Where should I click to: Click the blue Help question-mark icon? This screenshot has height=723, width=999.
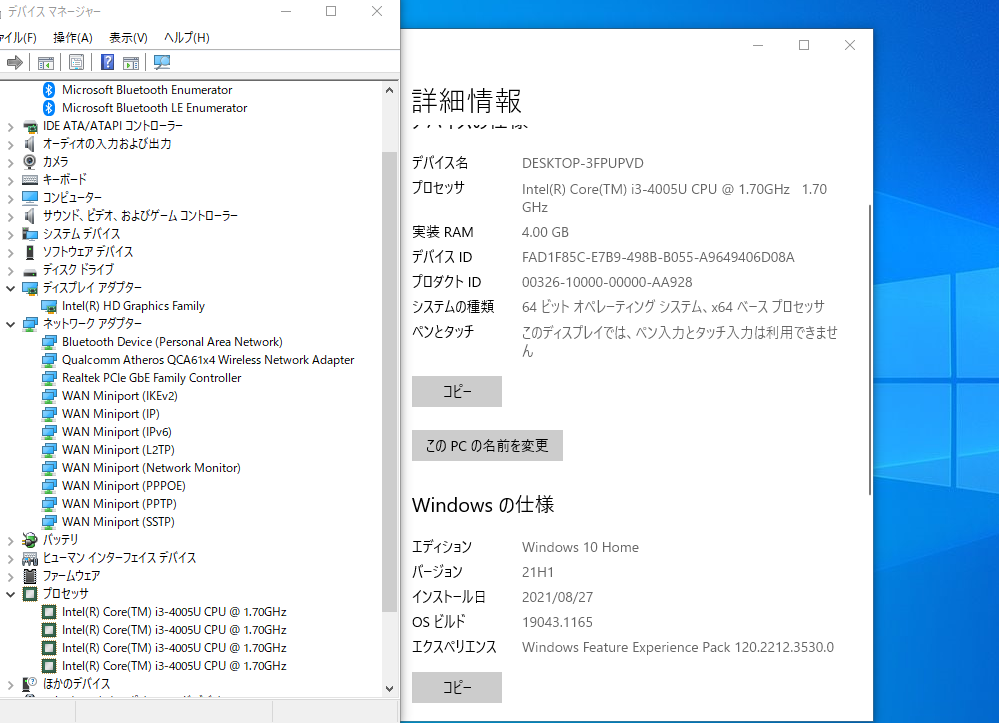(x=108, y=62)
